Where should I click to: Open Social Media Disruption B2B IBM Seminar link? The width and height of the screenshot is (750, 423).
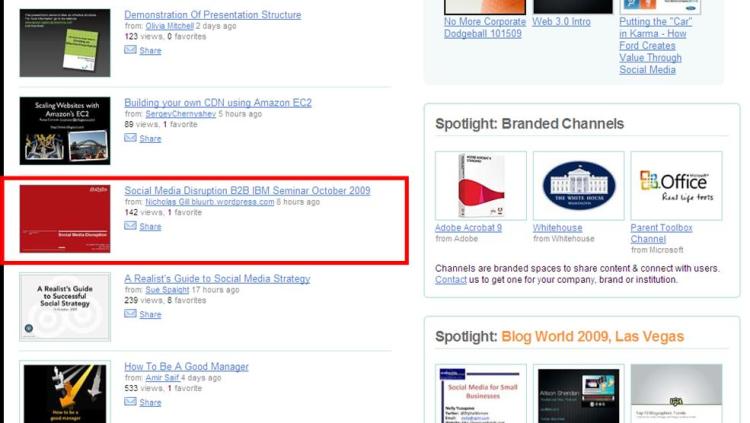click(x=247, y=190)
